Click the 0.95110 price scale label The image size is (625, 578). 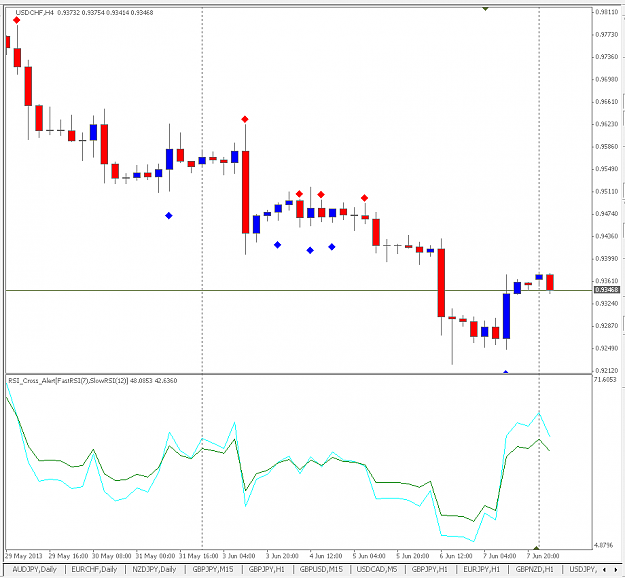pos(607,191)
